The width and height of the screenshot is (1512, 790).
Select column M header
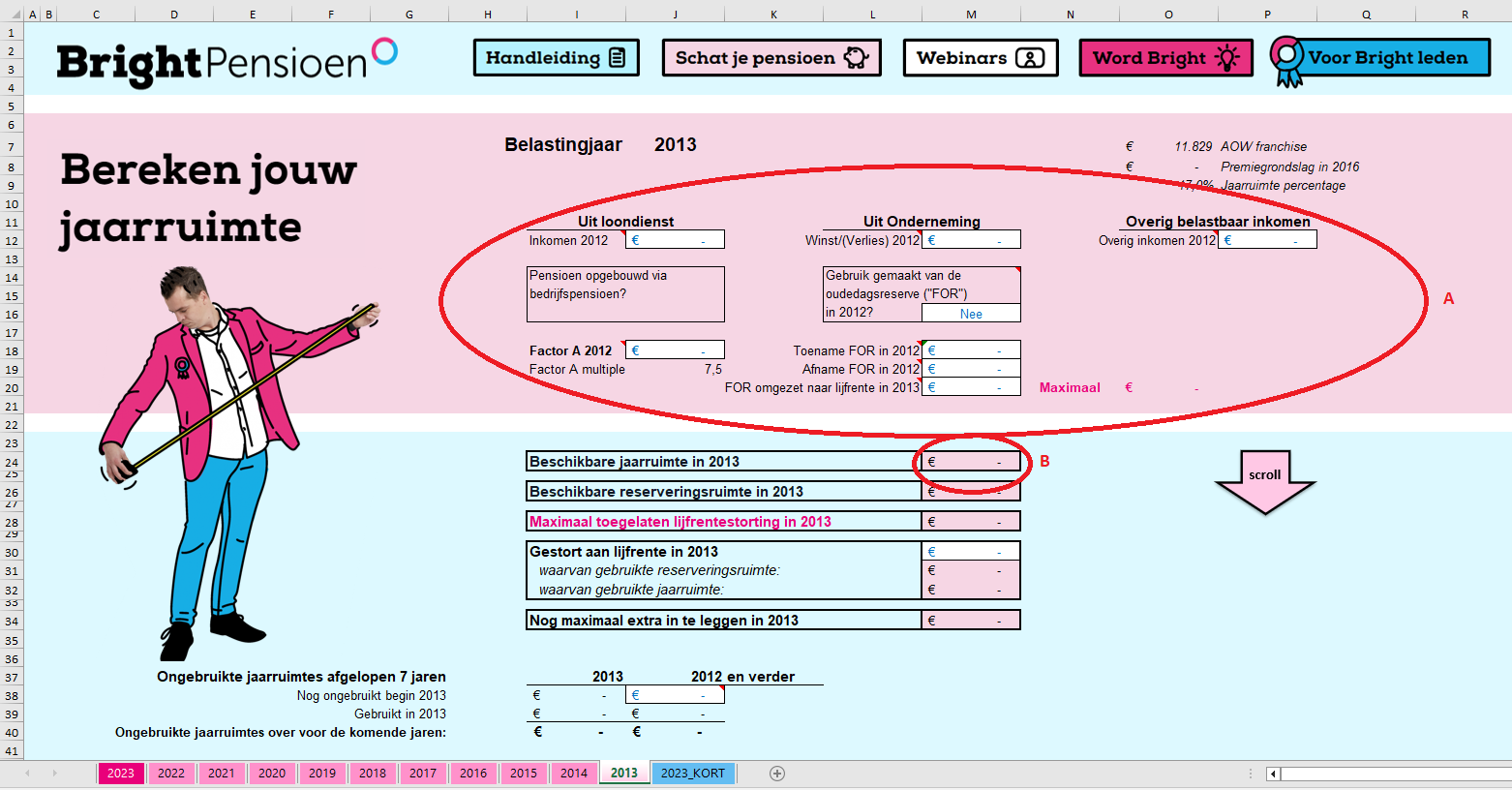(971, 15)
